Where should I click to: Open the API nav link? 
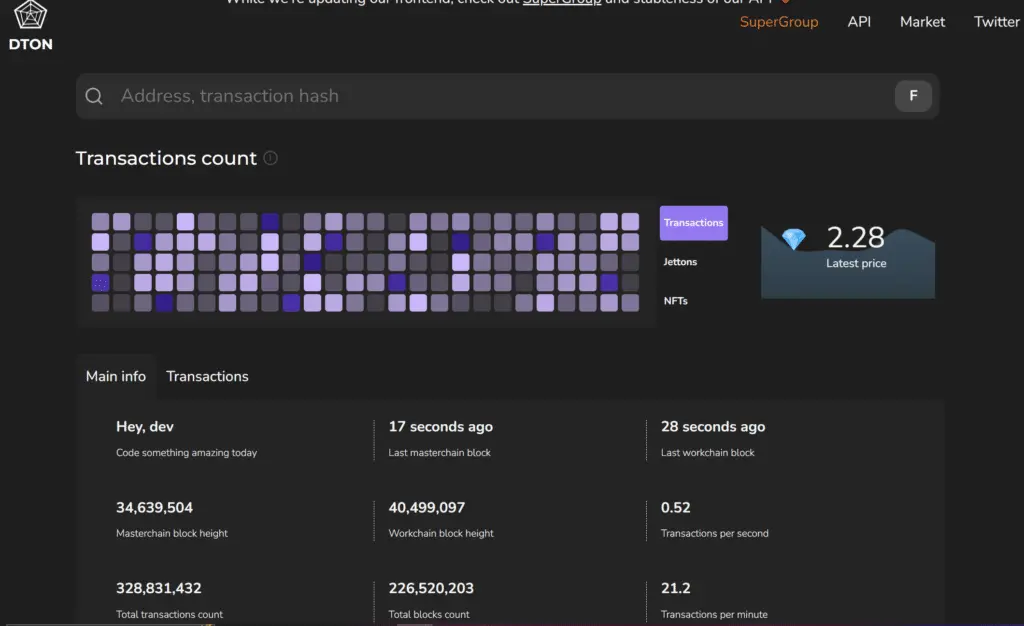[x=859, y=22]
